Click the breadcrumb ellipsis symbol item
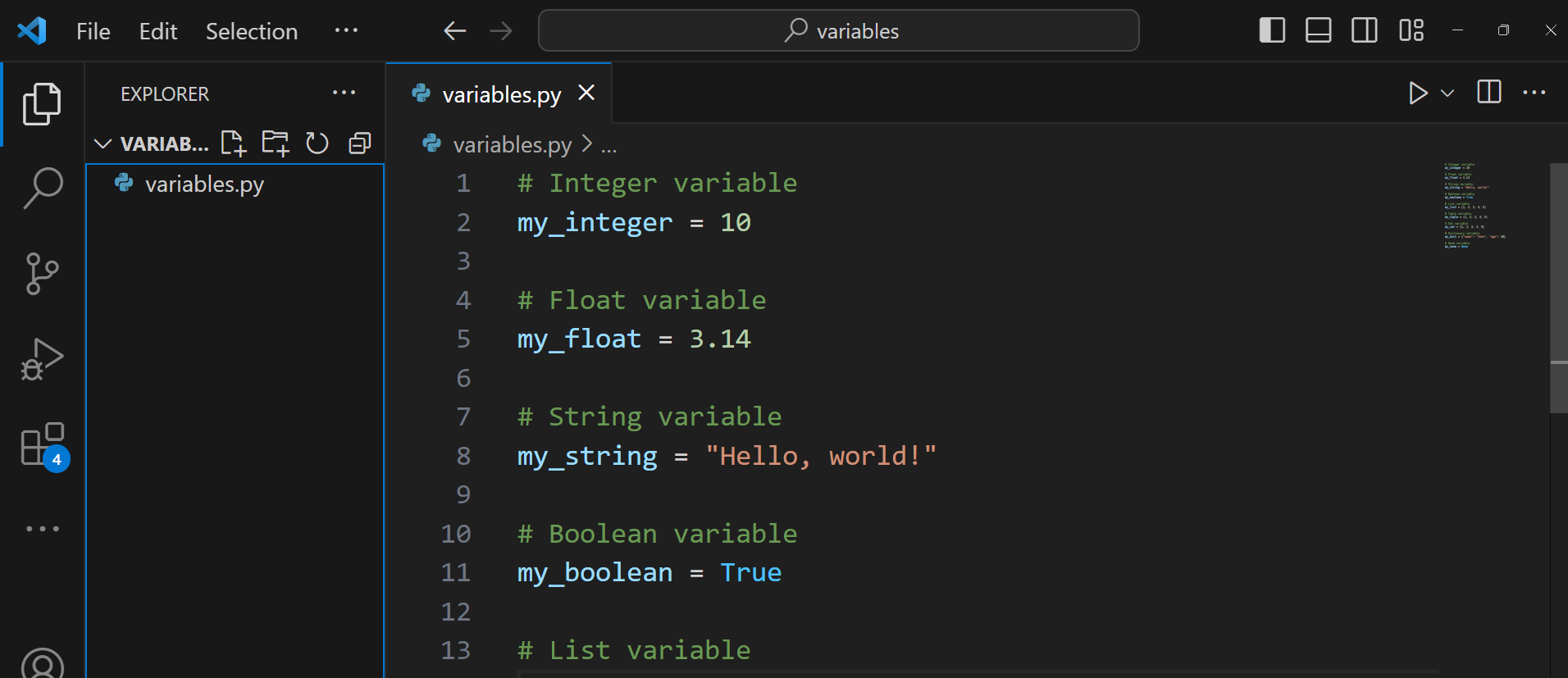 point(609,146)
